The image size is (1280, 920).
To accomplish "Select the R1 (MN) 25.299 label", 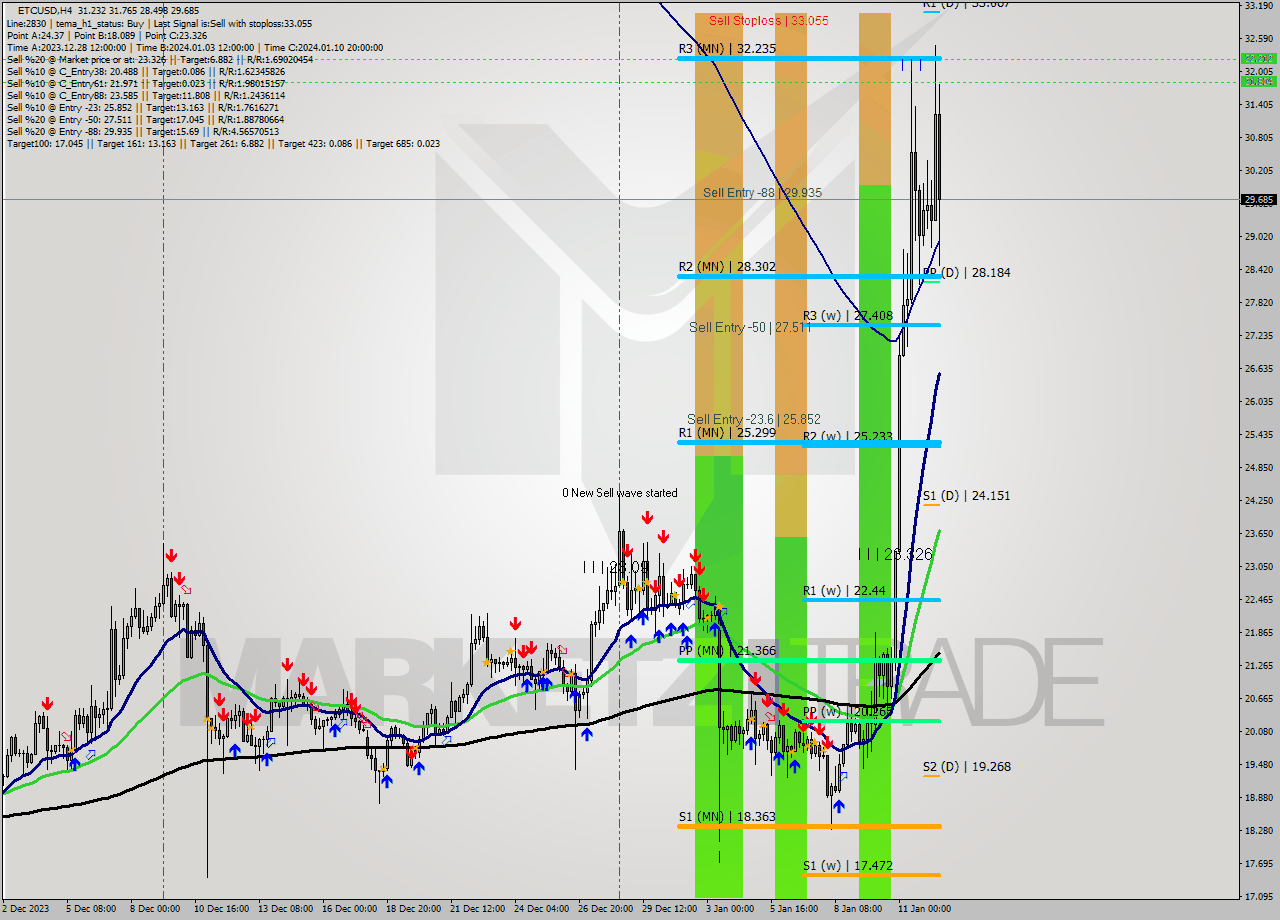I will [727, 432].
